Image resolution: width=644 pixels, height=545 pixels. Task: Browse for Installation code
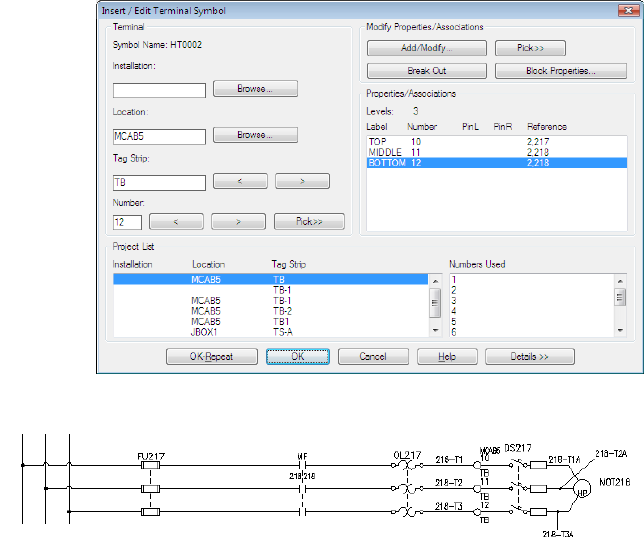[x=255, y=89]
